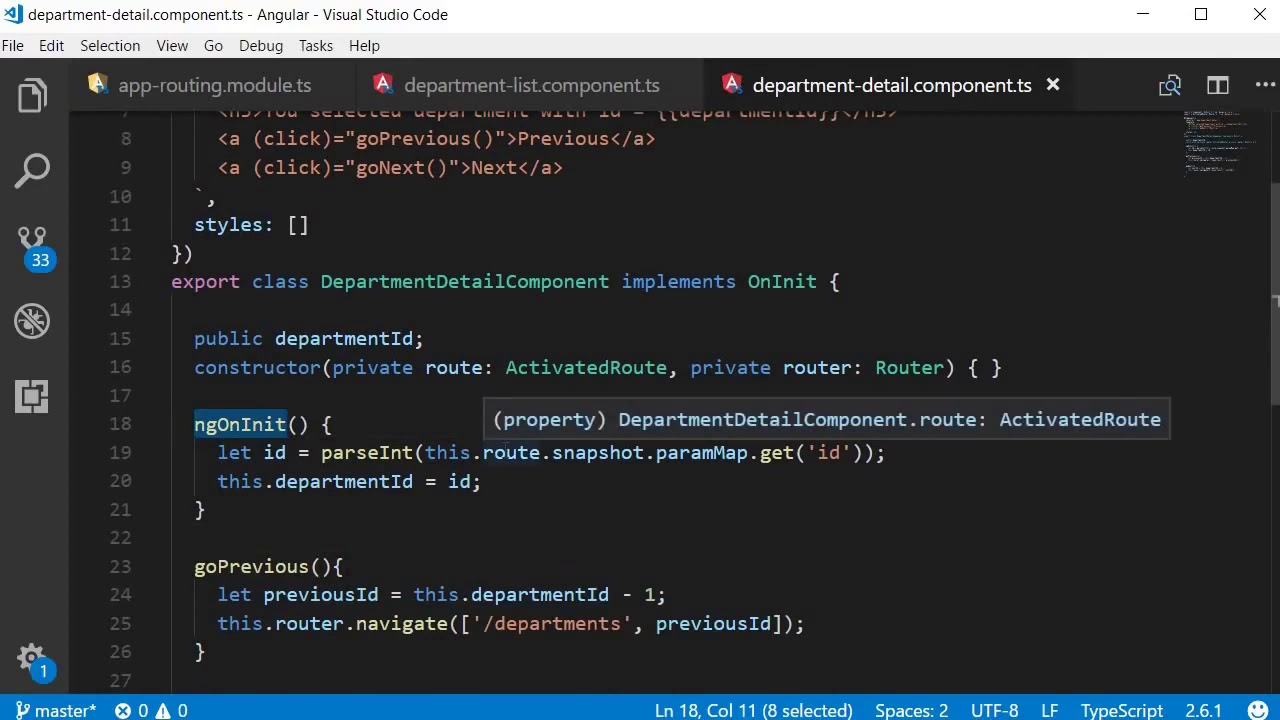Change line ending via LF indicator

[1049, 710]
